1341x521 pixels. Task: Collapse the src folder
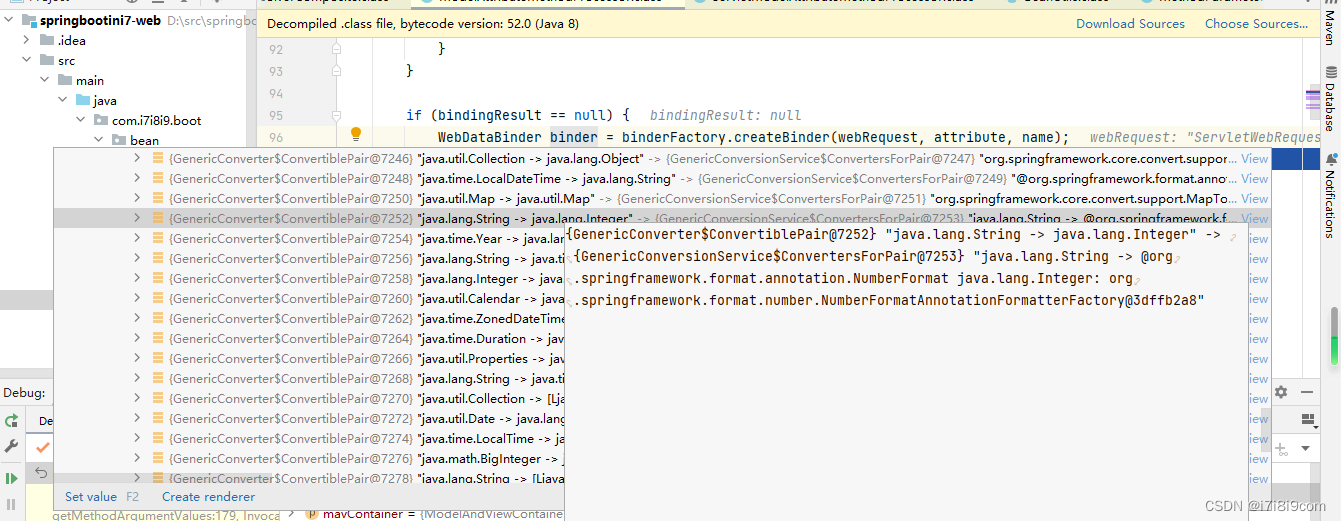point(28,61)
